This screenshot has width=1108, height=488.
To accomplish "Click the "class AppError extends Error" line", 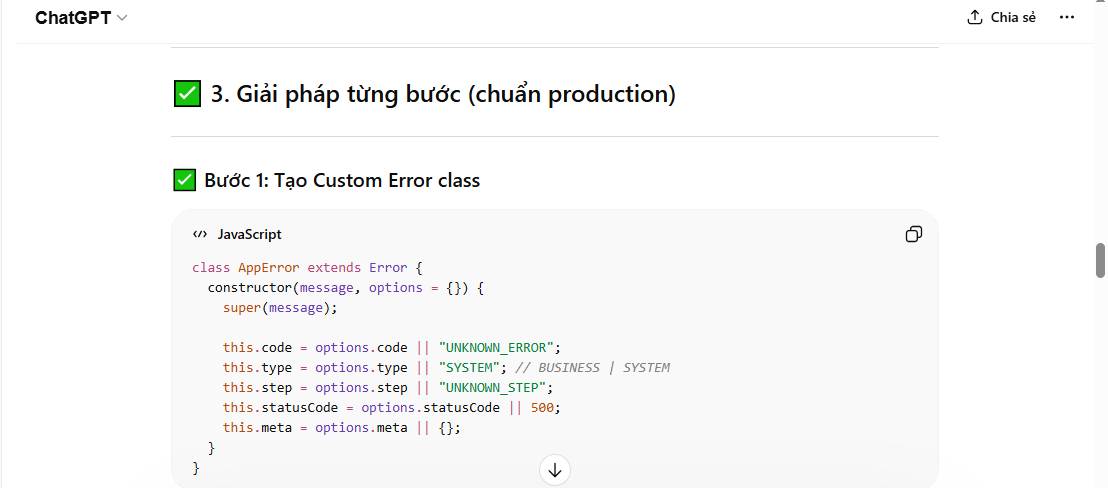I will pos(308,268).
